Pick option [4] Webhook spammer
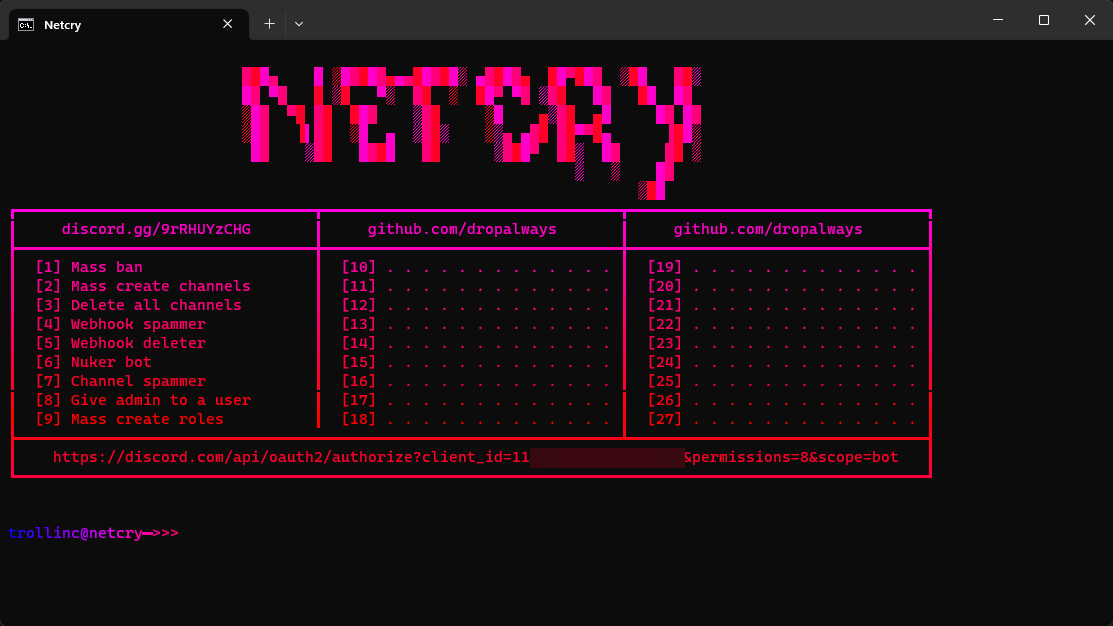 (x=123, y=324)
